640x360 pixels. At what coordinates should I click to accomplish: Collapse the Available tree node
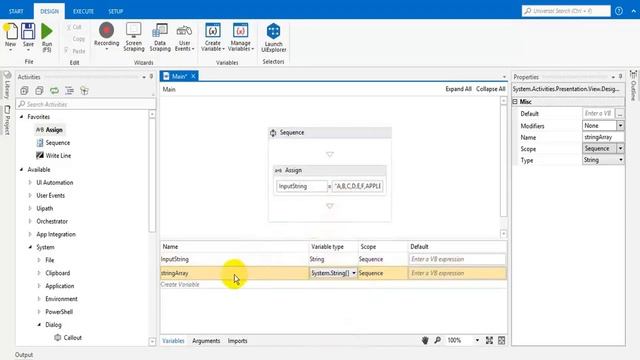[22, 169]
